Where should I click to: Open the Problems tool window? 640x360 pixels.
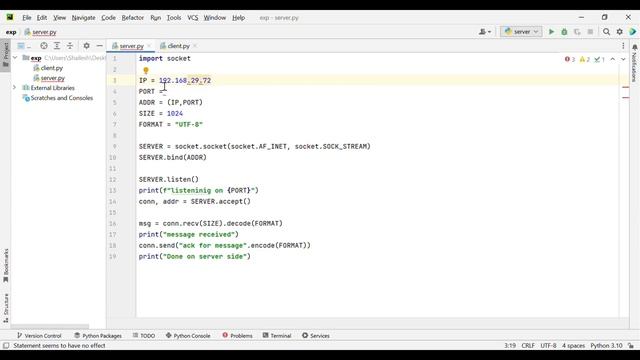[x=238, y=336]
